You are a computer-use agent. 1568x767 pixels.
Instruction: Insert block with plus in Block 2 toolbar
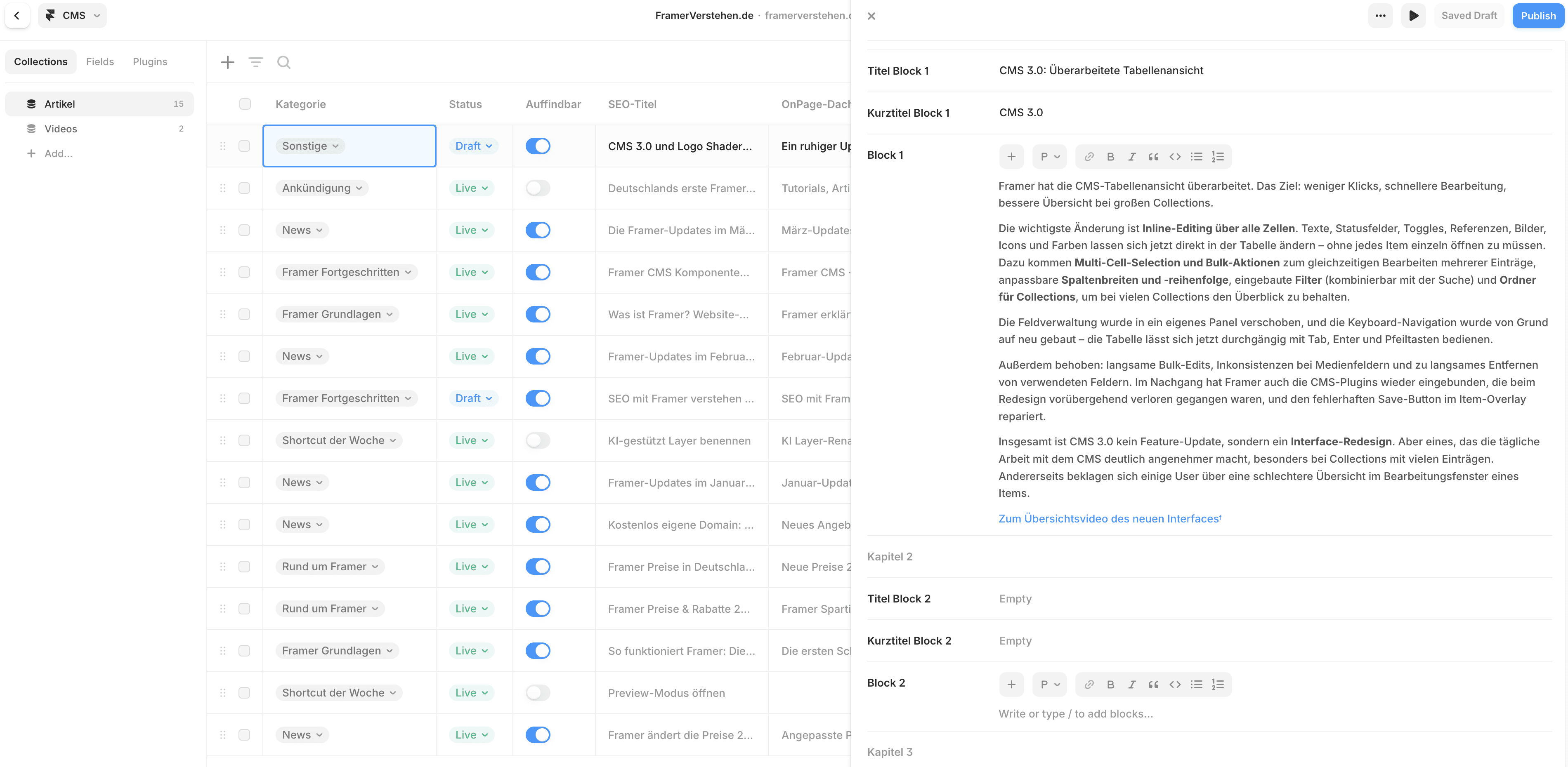coord(1011,685)
